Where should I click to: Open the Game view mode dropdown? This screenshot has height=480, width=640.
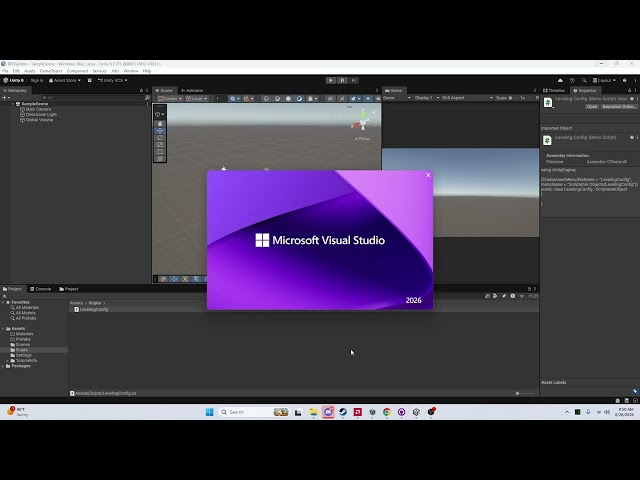[397, 98]
